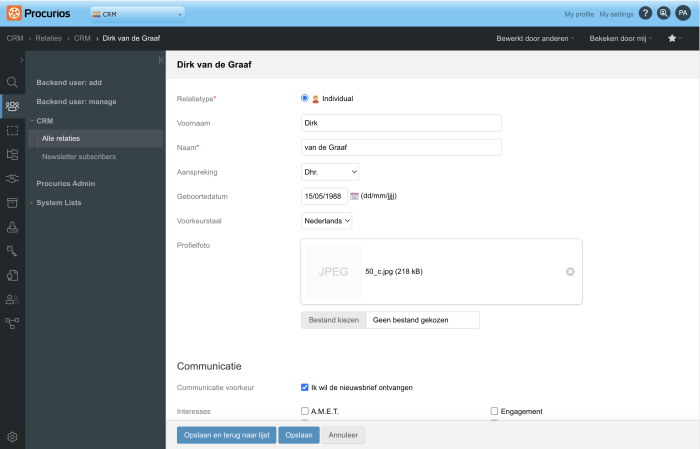Open the PA user avatar
This screenshot has height=449, width=700.
683,13
